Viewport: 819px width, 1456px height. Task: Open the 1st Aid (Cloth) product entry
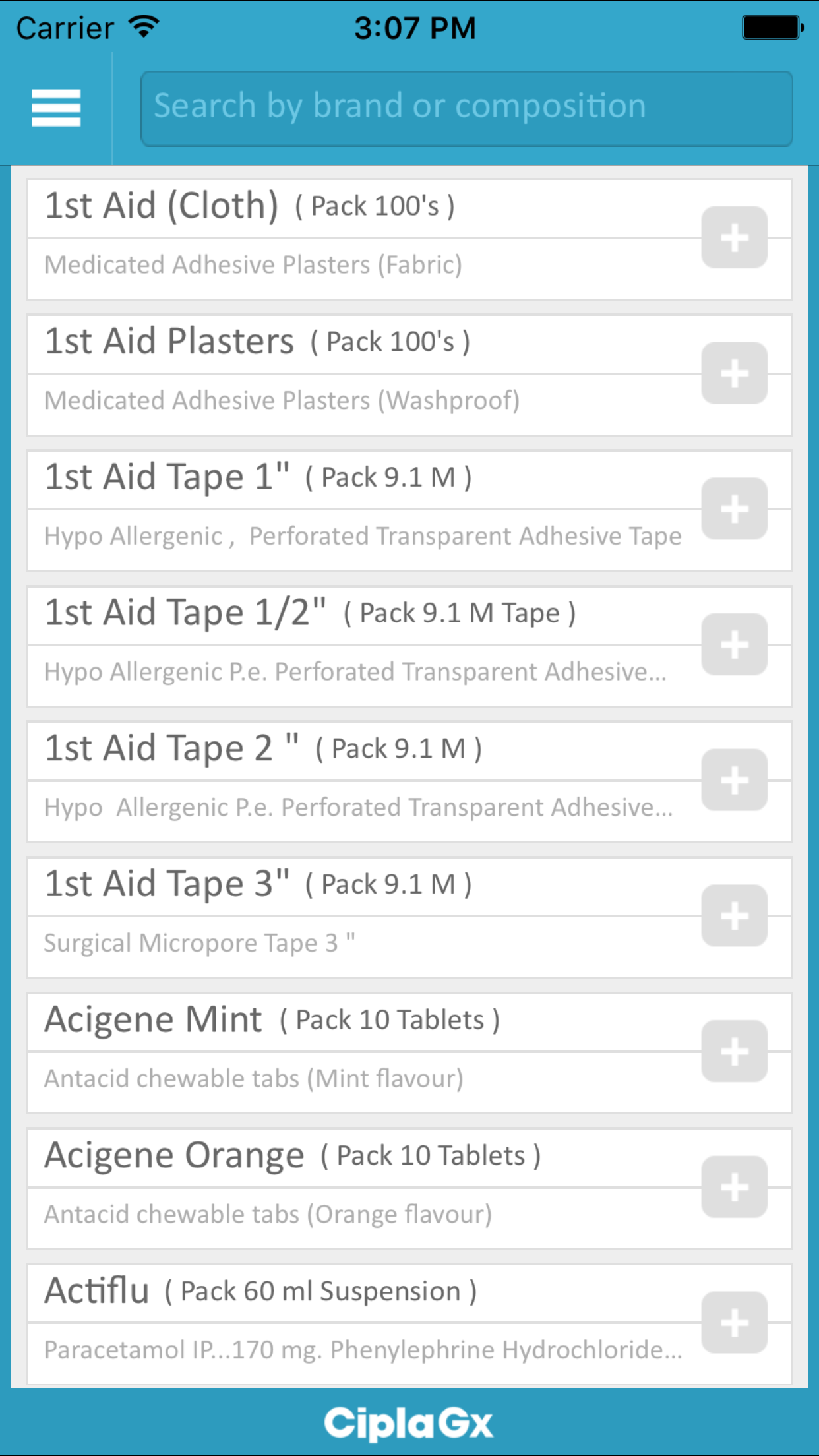click(162, 206)
